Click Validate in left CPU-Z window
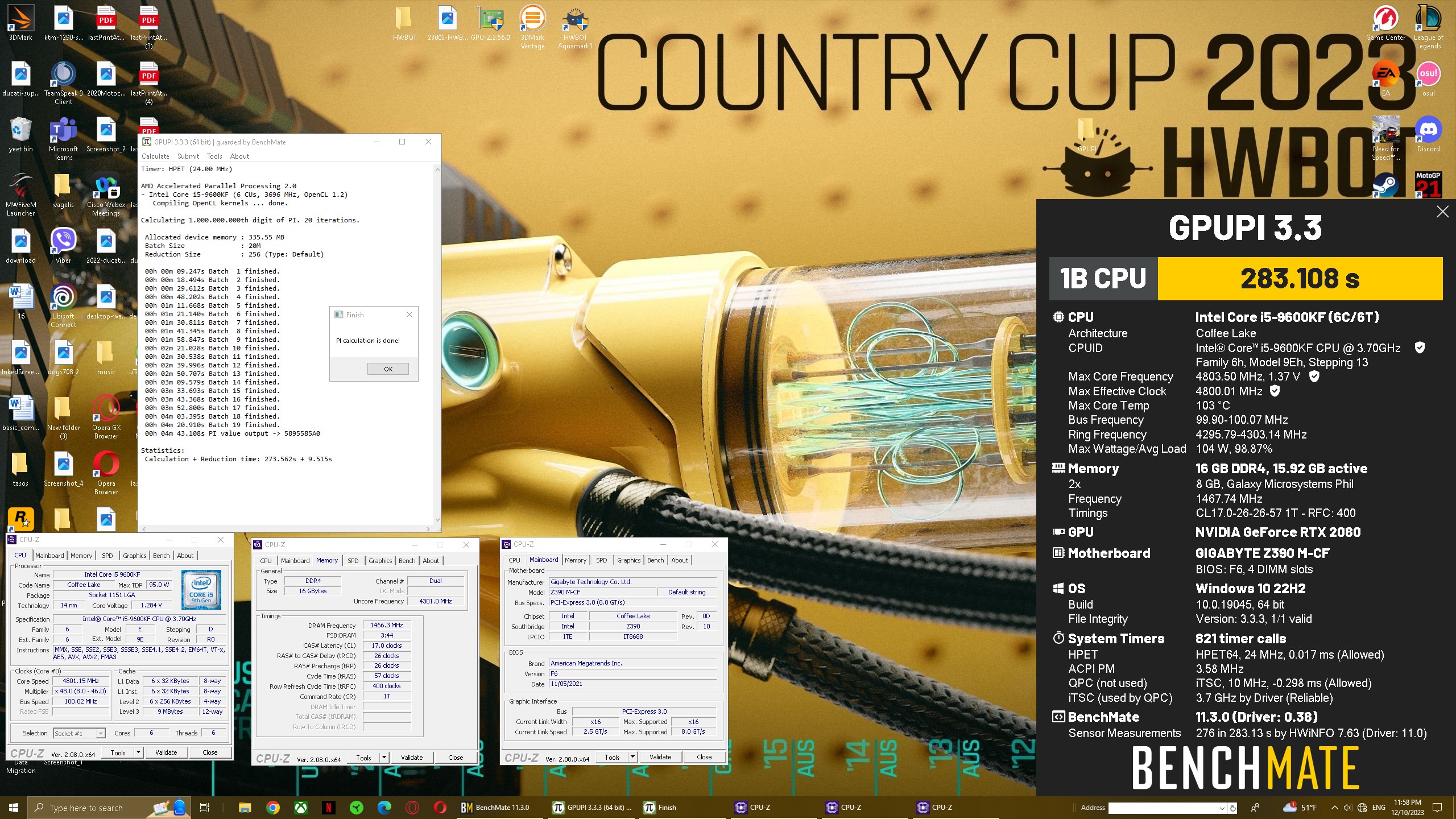The height and width of the screenshot is (819, 1456). tap(166, 752)
